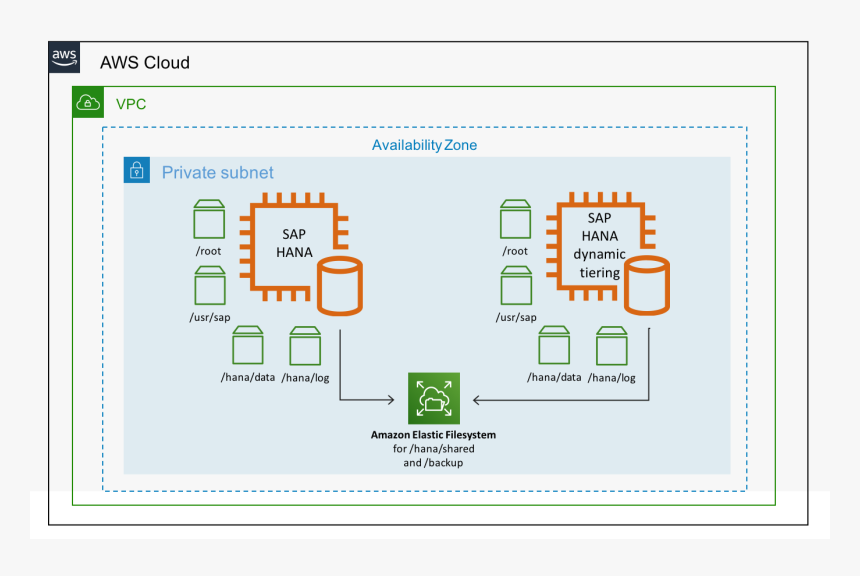Click the 'Availability Zone' label
This screenshot has width=860, height=576.
tap(425, 145)
